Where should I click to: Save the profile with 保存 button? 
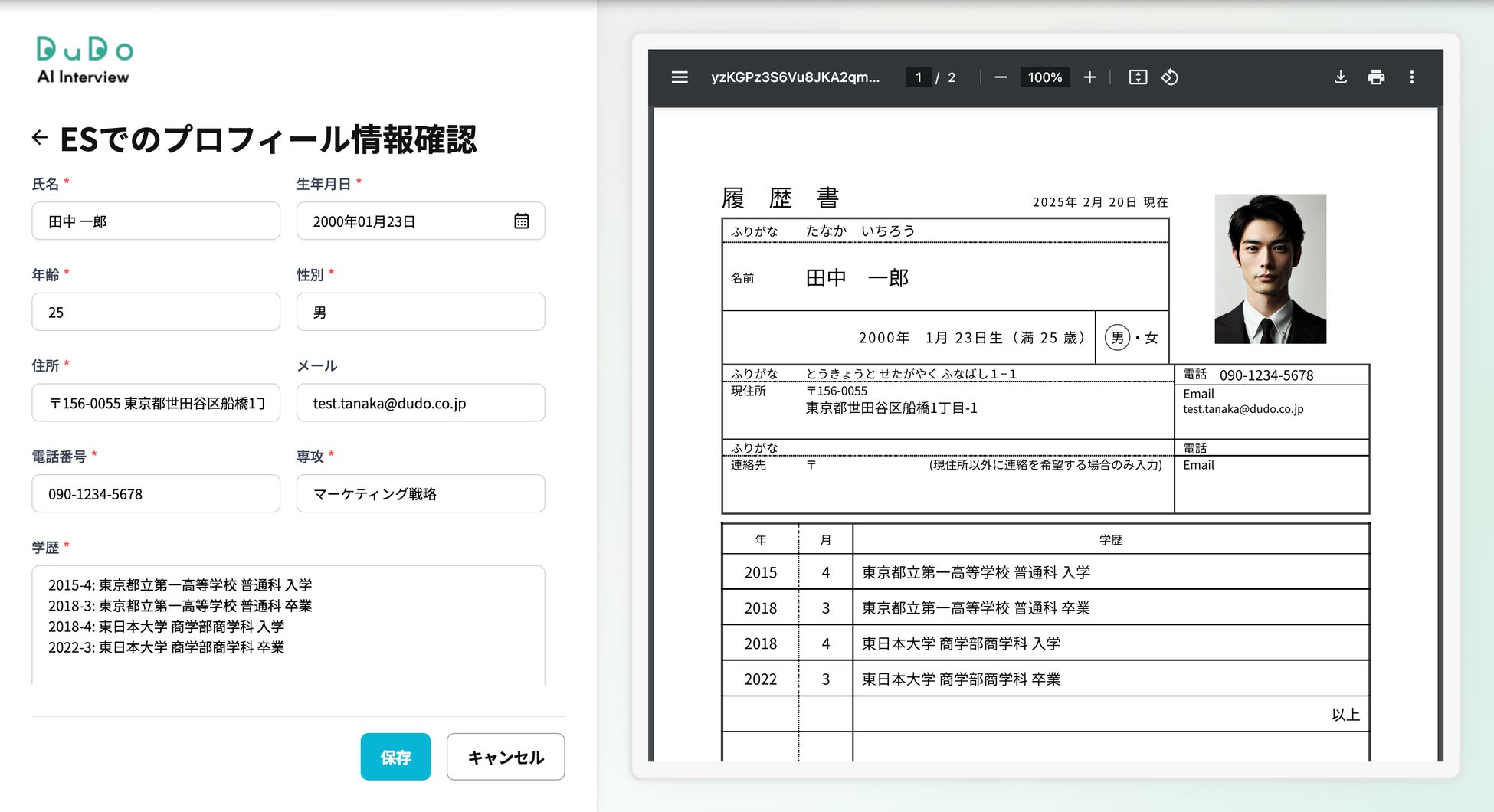tap(395, 757)
